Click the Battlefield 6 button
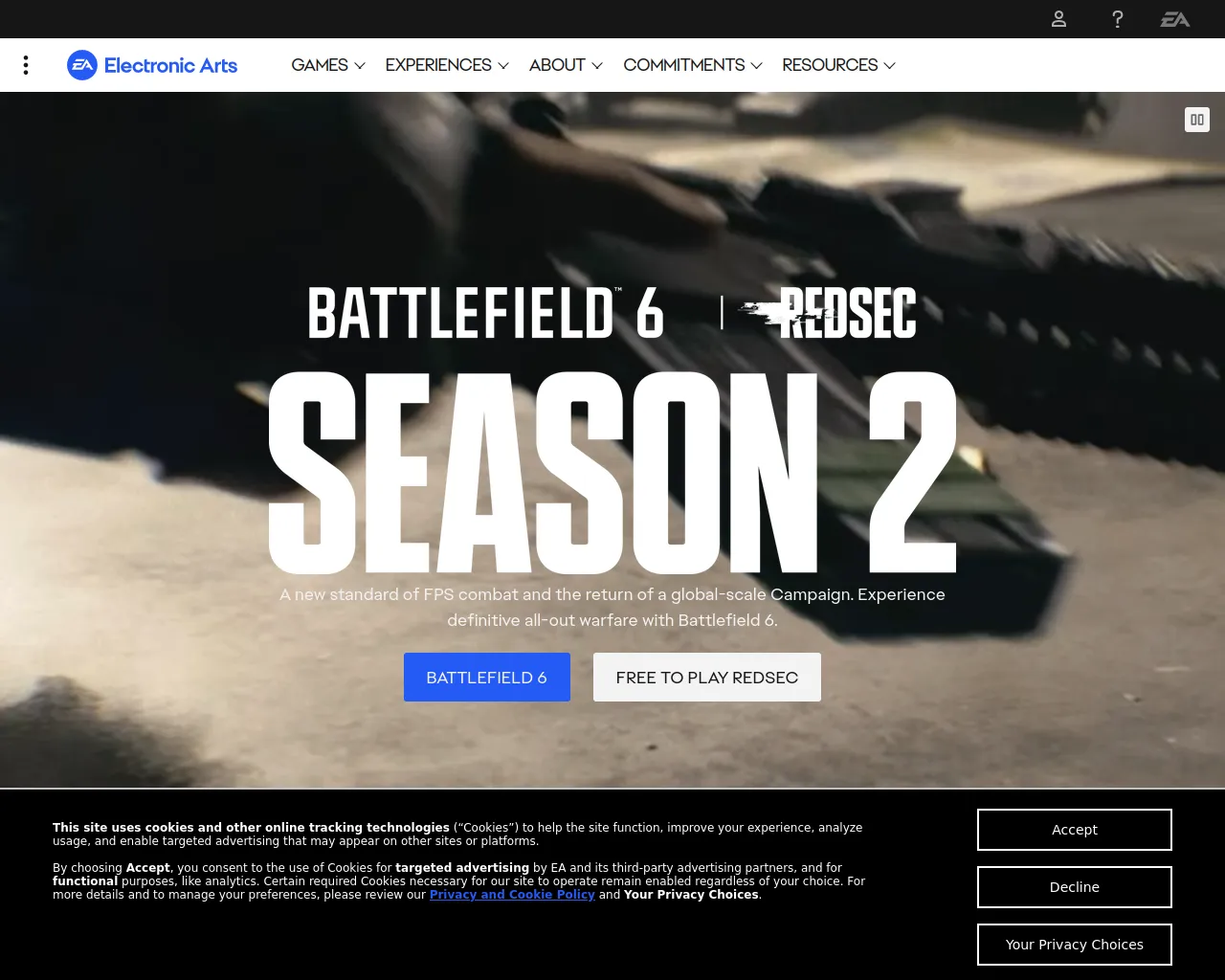This screenshot has width=1225, height=980. point(487,678)
